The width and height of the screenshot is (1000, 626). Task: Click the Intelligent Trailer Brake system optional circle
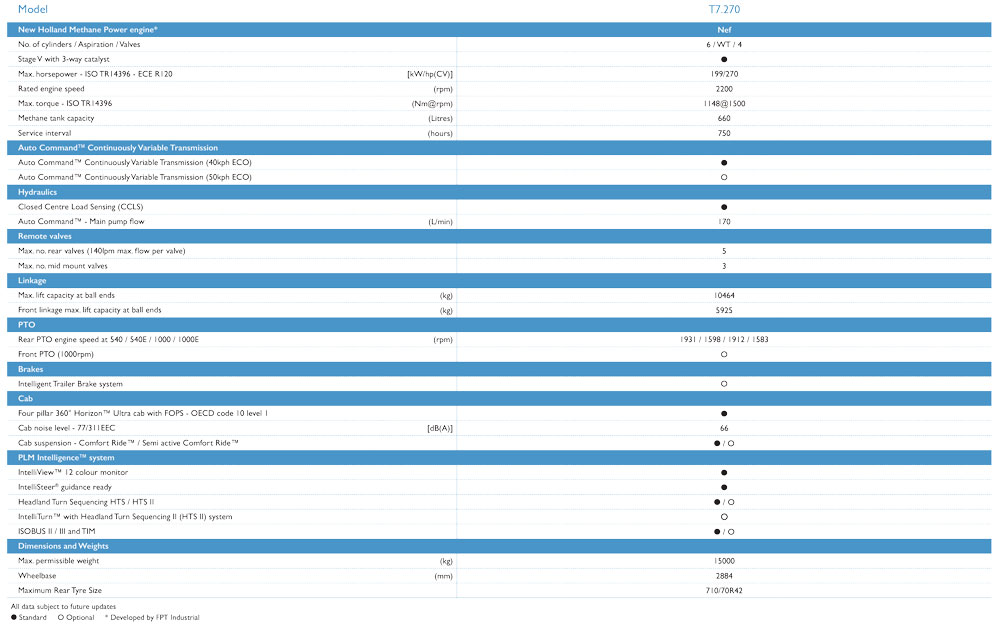pyautogui.click(x=724, y=384)
